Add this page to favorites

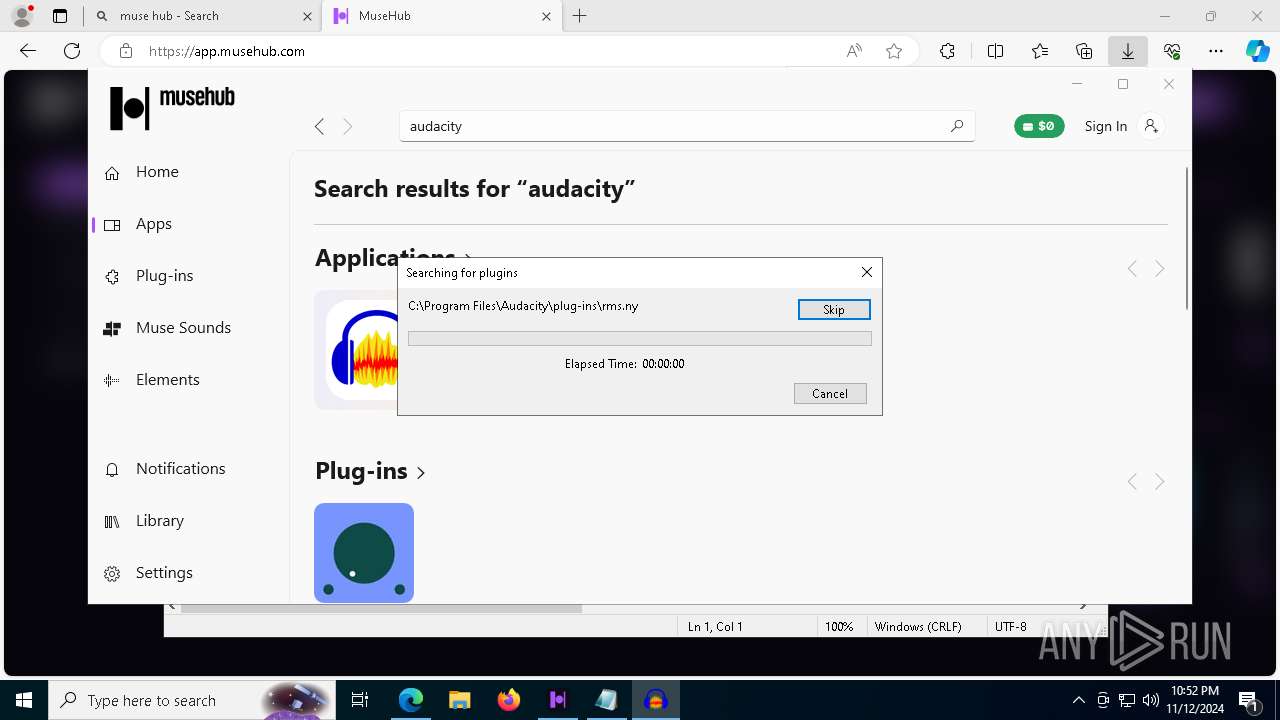pyautogui.click(x=894, y=51)
